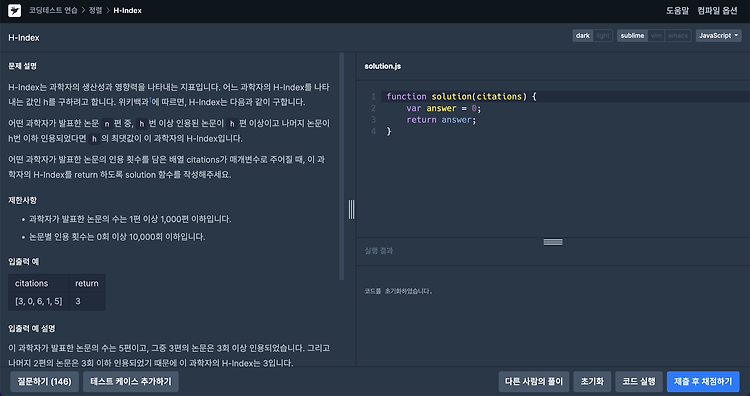750x396 pixels.
Task: Select the solution.js file tab
Action: point(383,66)
